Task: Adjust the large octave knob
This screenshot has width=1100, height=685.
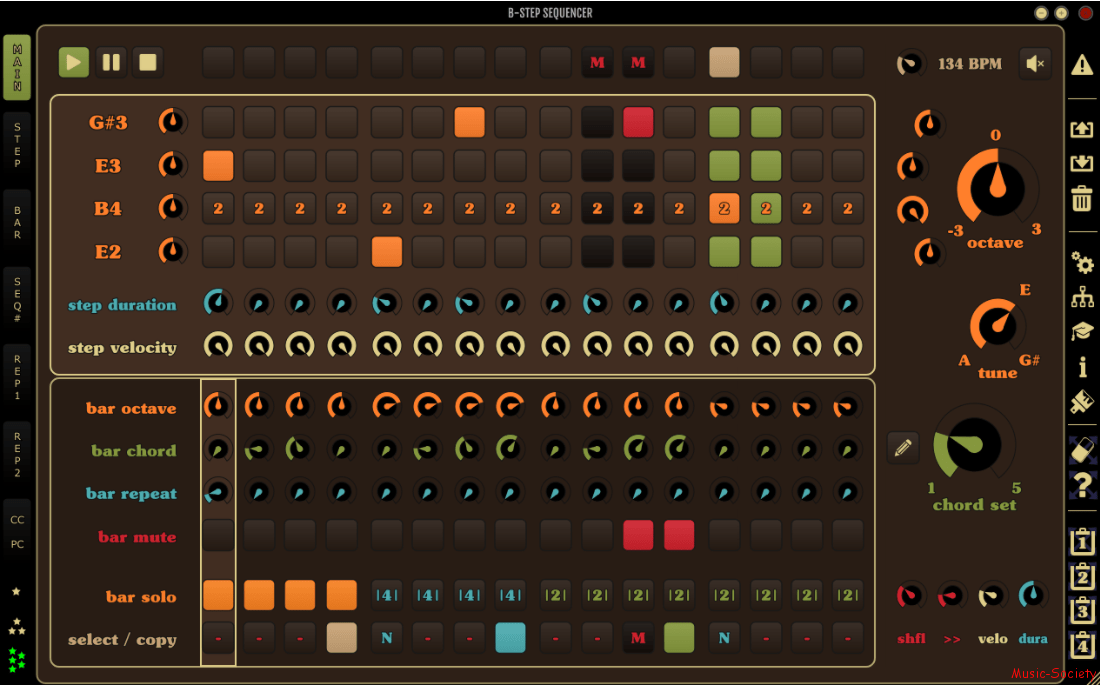Action: pyautogui.click(x=996, y=187)
